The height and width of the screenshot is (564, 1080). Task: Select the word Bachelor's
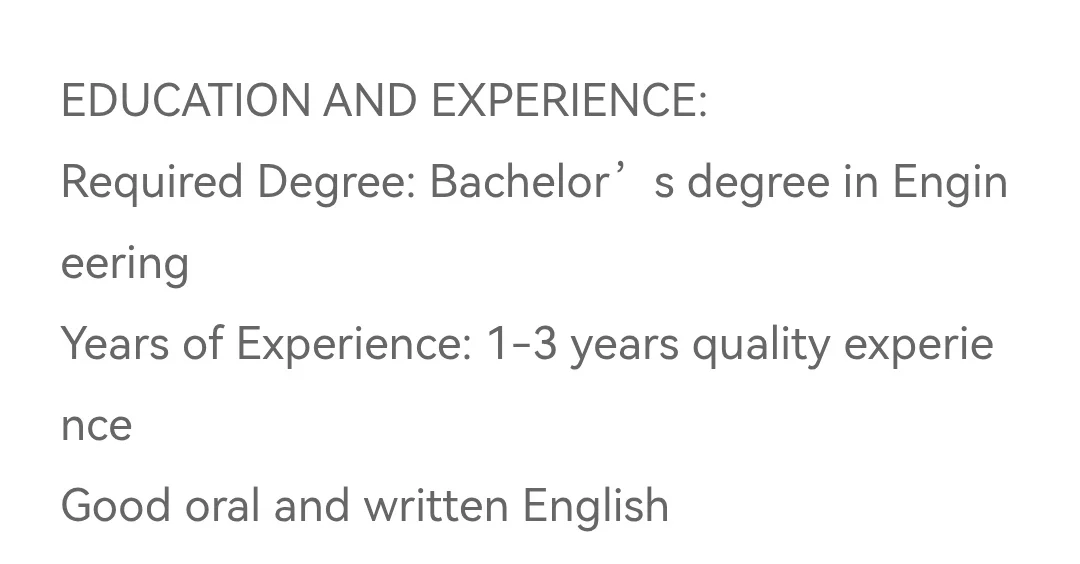(x=552, y=183)
